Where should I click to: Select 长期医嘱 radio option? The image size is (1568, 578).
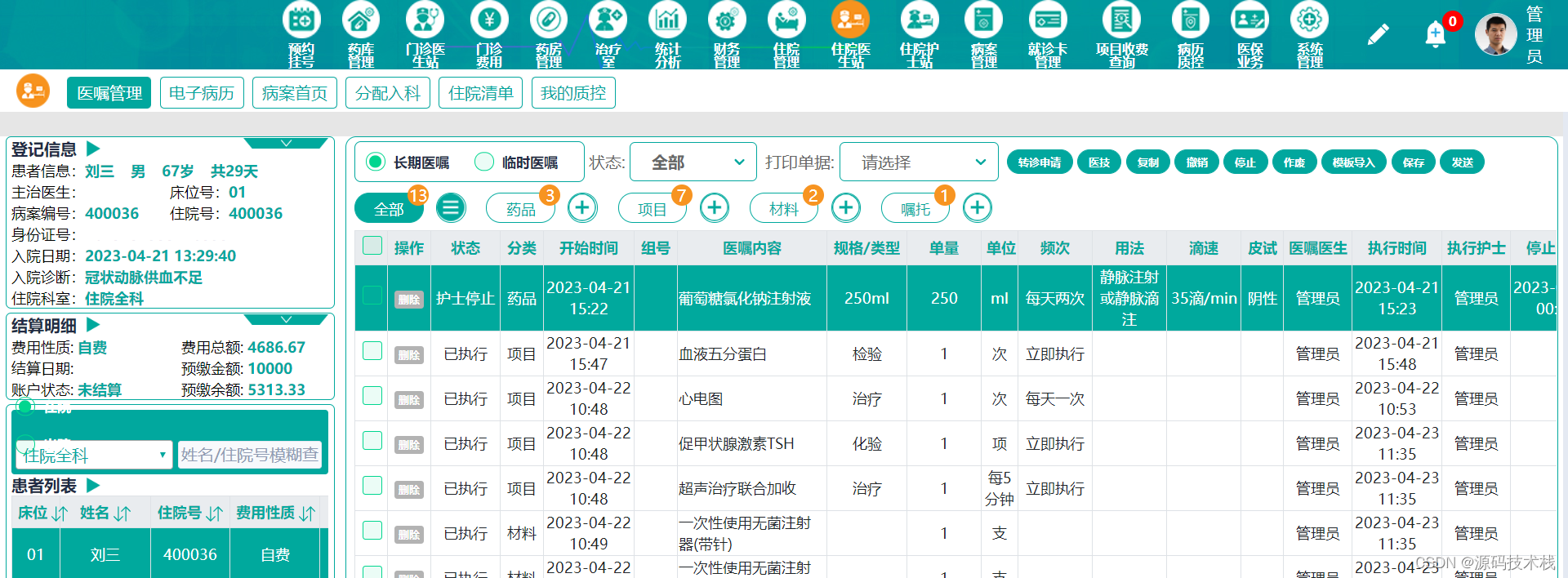click(x=376, y=162)
